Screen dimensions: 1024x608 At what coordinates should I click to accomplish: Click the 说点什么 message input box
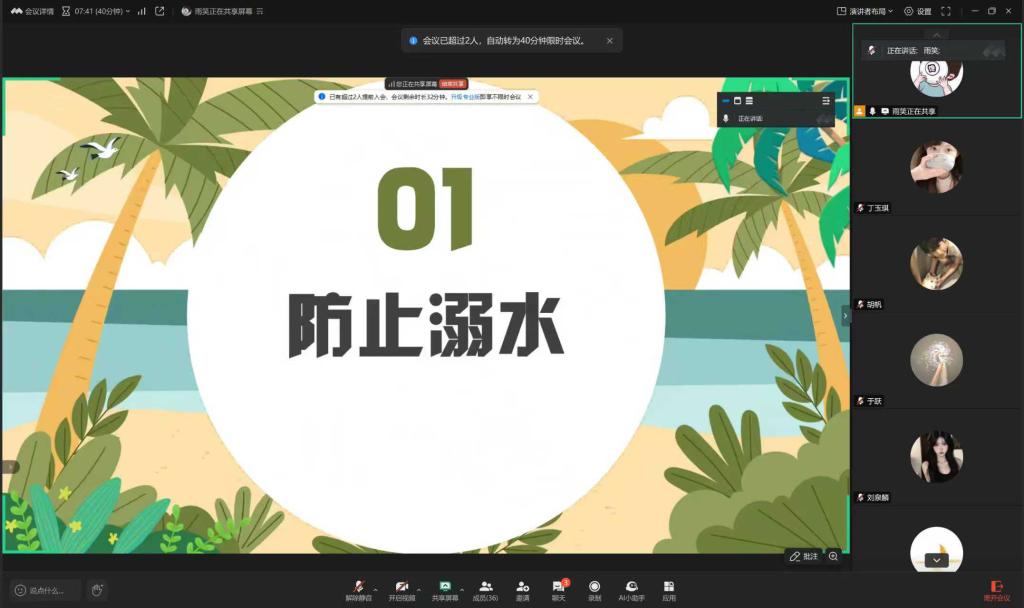pyautogui.click(x=46, y=590)
